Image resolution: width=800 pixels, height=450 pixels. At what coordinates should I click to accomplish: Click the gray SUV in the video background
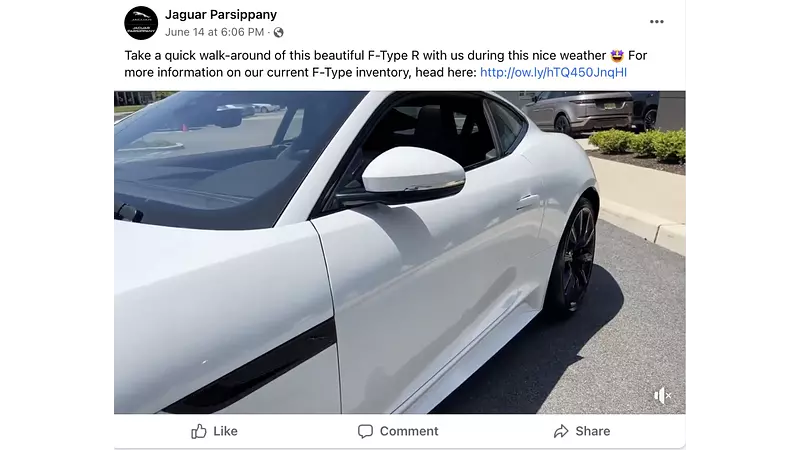(577, 112)
